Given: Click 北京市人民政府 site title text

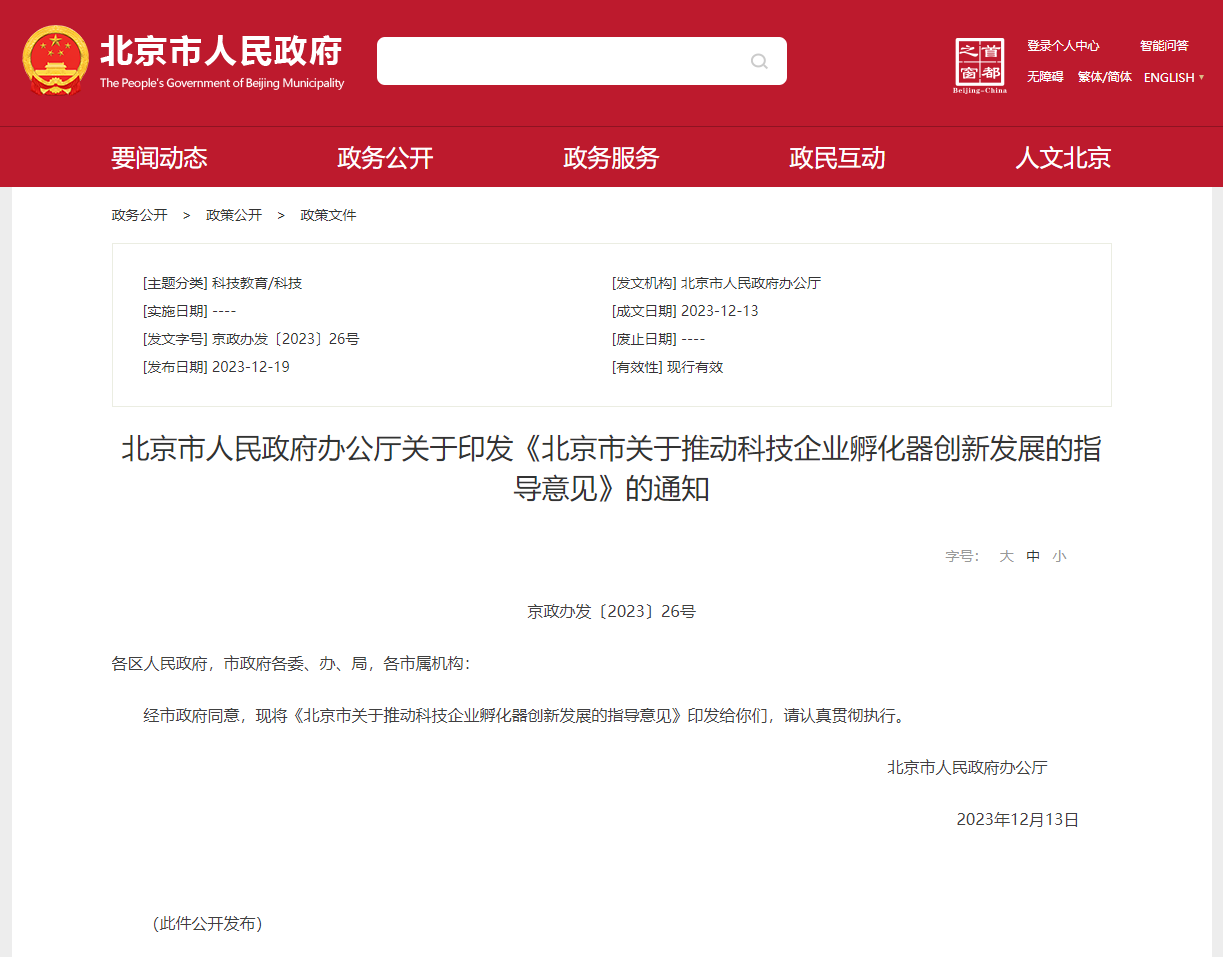Looking at the screenshot, I should (221, 50).
